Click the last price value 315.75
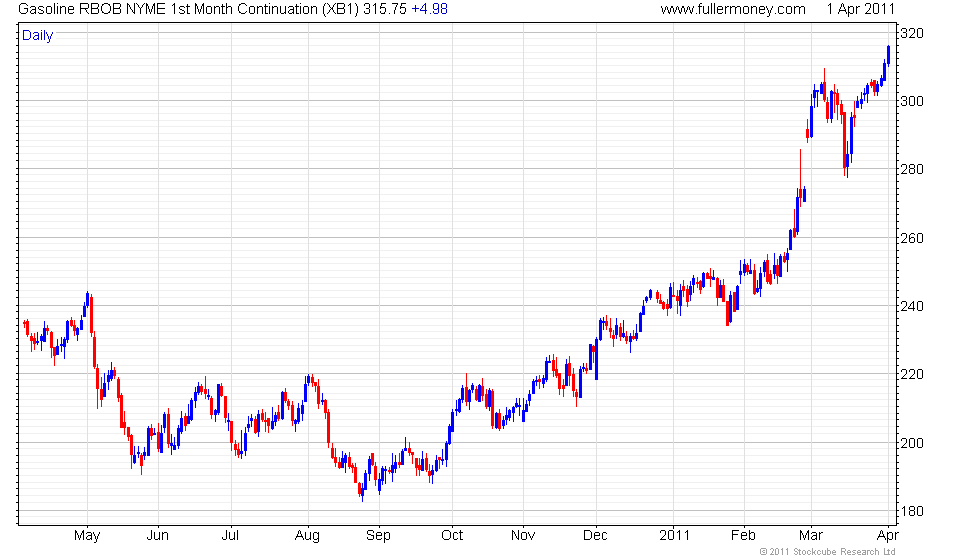Viewport: 980px width, 560px height. pyautogui.click(x=384, y=9)
